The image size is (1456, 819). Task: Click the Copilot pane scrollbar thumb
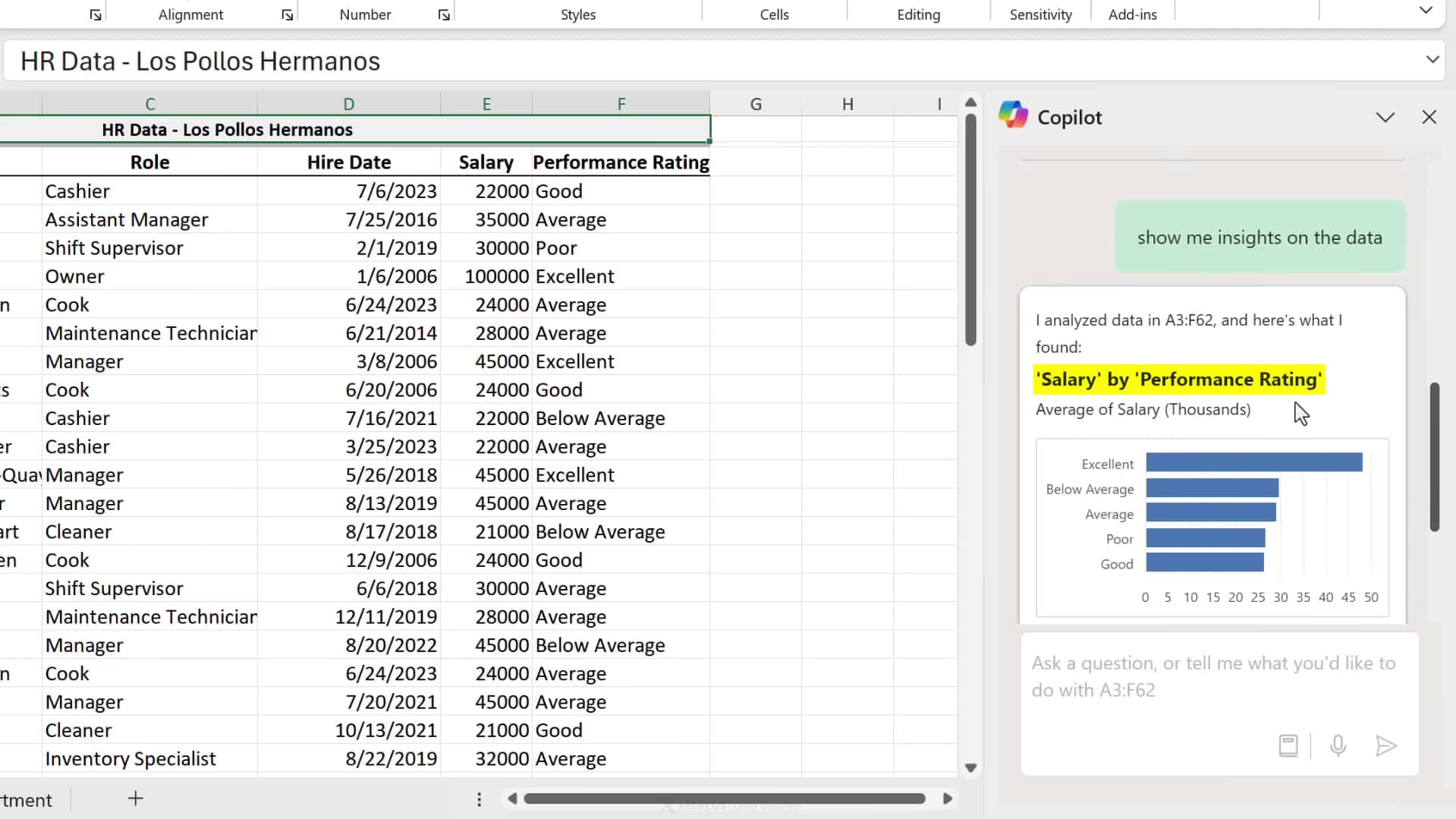click(x=1434, y=457)
